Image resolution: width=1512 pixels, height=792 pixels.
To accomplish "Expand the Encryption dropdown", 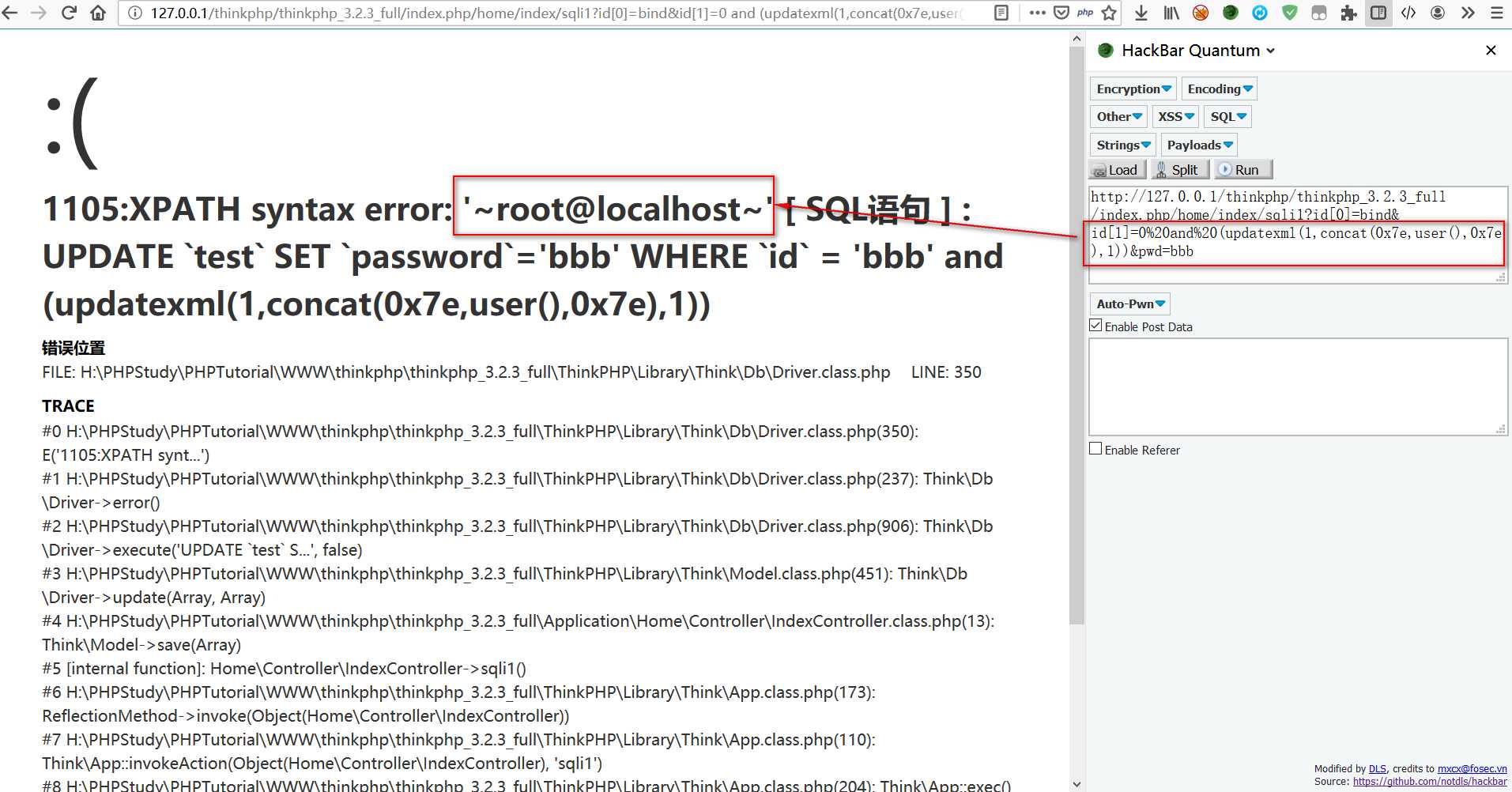I will pos(1133,89).
